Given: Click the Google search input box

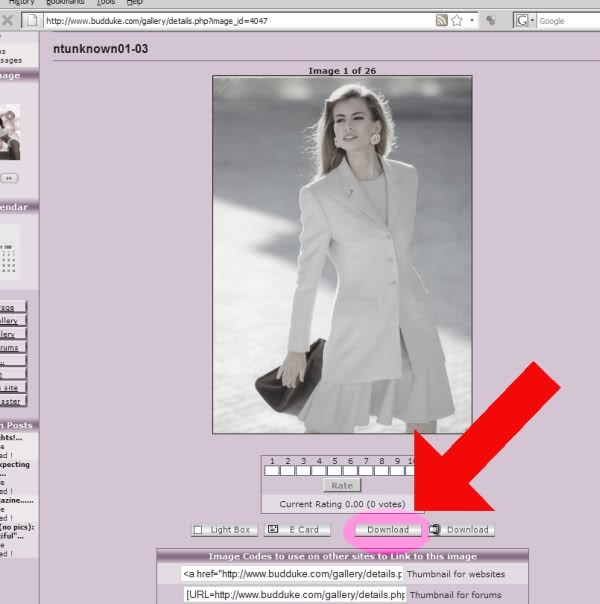Looking at the screenshot, I should click(x=567, y=20).
